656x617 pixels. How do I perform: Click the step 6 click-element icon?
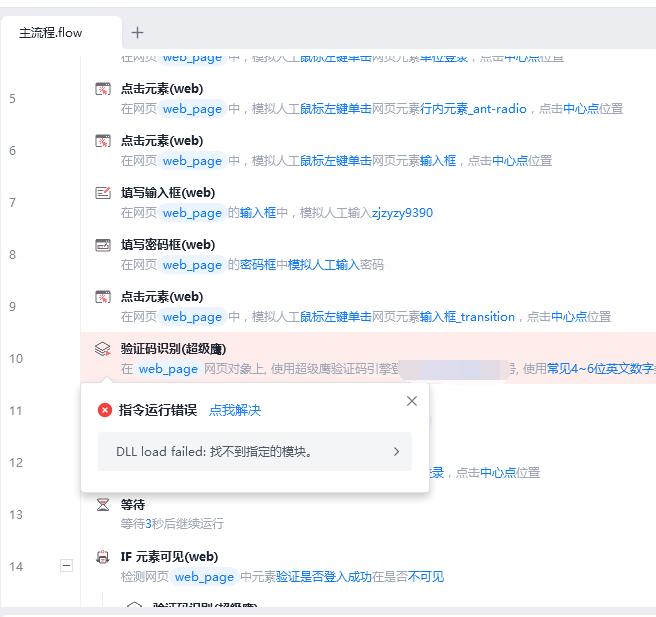coord(102,141)
